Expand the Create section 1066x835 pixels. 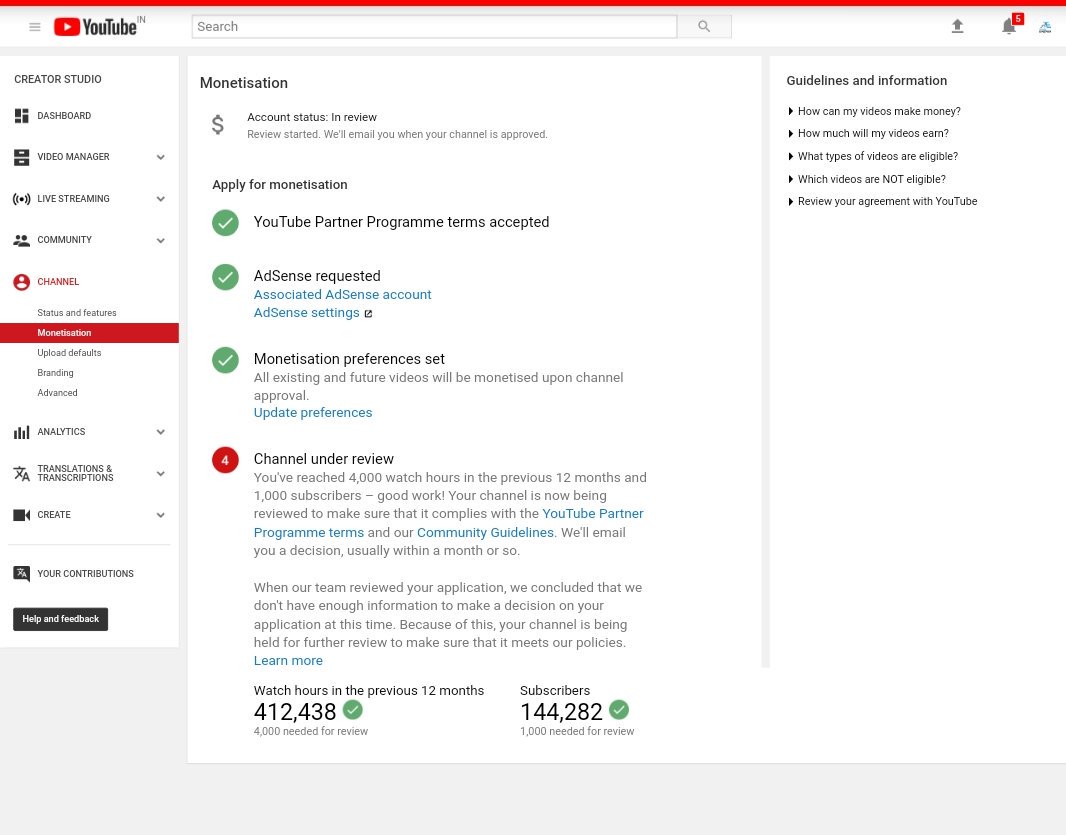[x=161, y=515]
